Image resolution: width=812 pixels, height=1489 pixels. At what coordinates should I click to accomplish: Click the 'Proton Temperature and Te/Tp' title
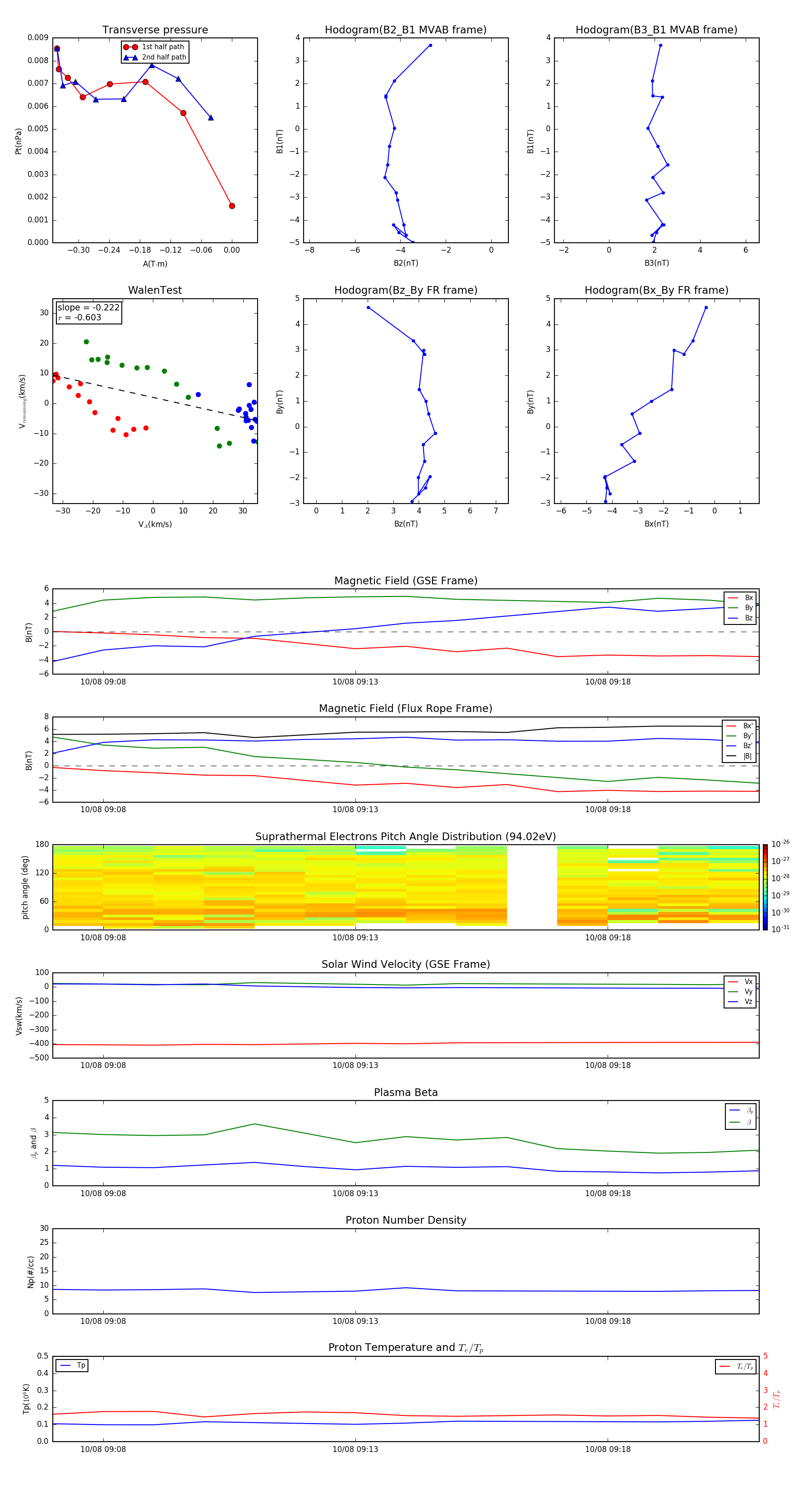coord(406,1347)
